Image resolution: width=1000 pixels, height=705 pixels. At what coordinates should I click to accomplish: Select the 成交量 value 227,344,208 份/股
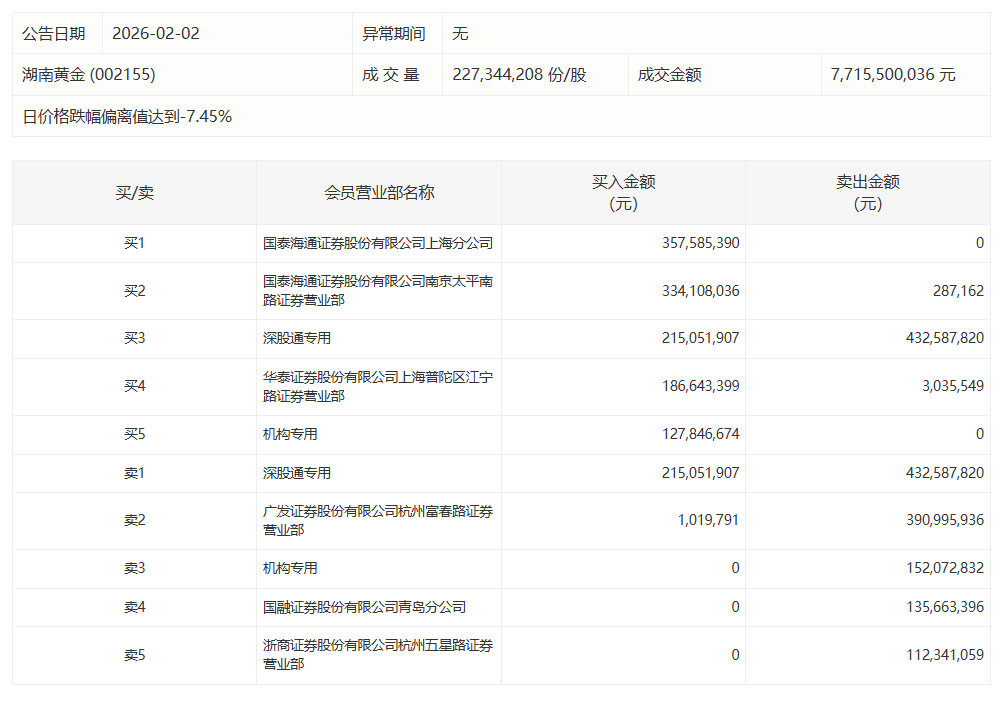click(519, 75)
